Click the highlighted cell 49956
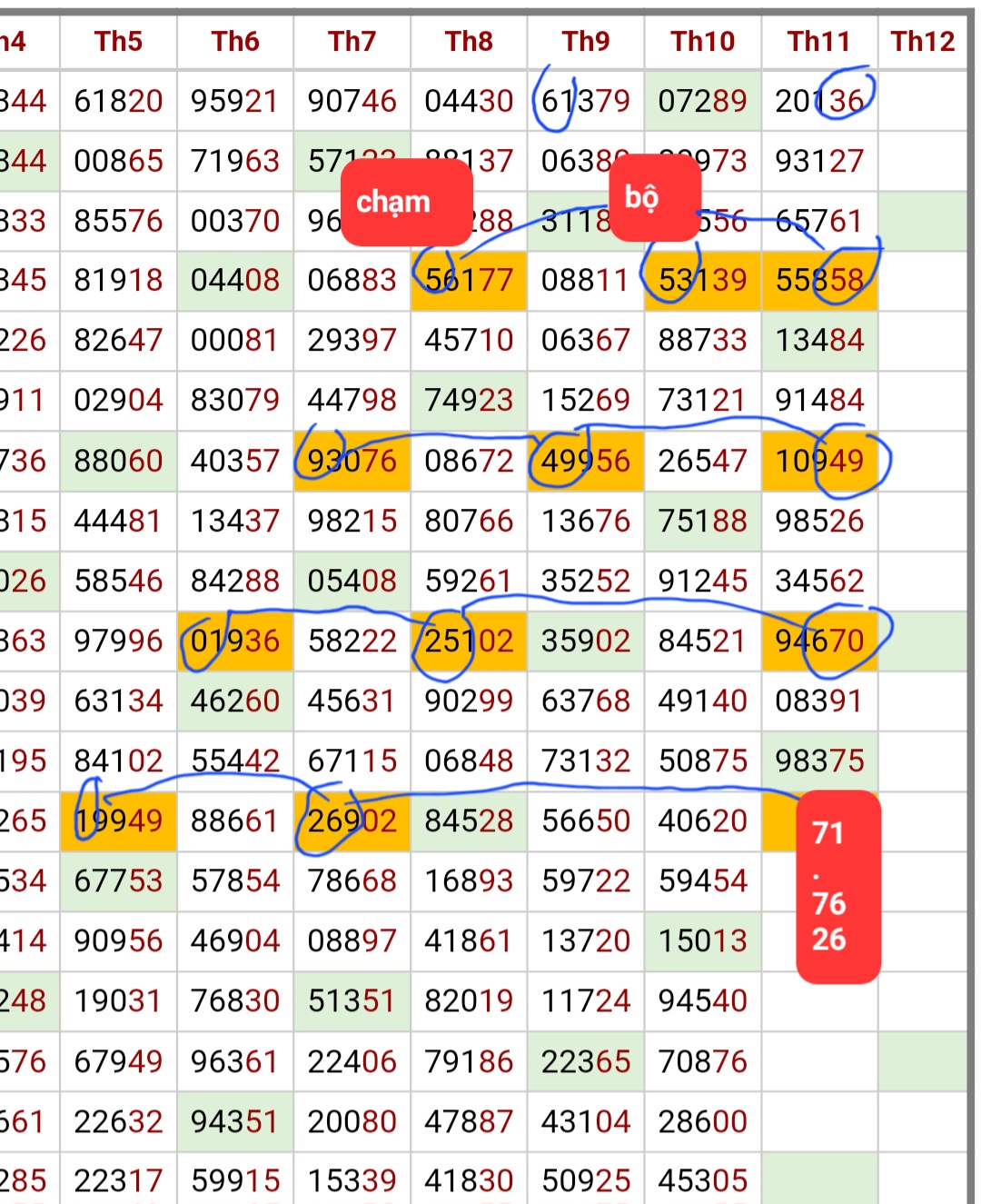 (x=586, y=461)
